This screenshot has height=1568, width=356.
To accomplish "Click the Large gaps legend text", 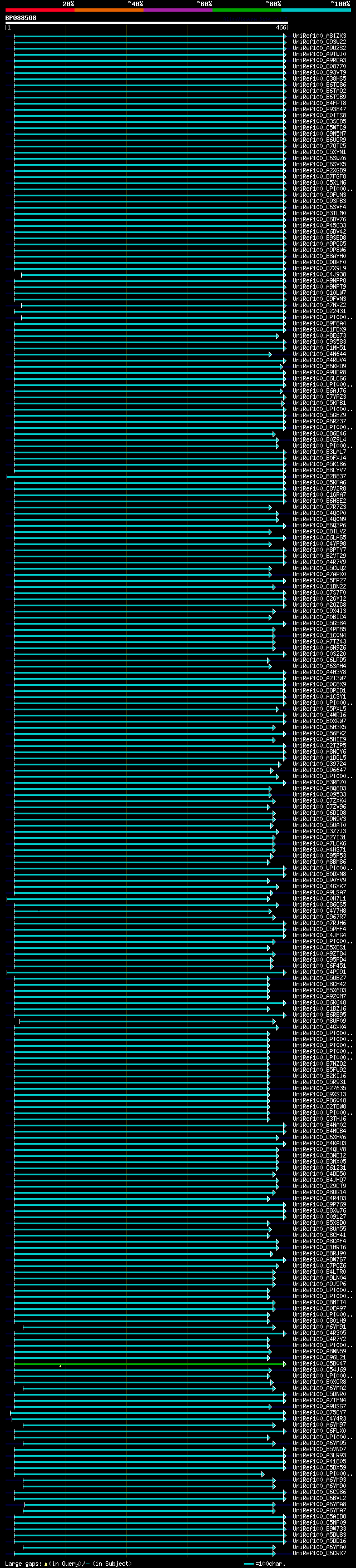I will tap(68, 1564).
